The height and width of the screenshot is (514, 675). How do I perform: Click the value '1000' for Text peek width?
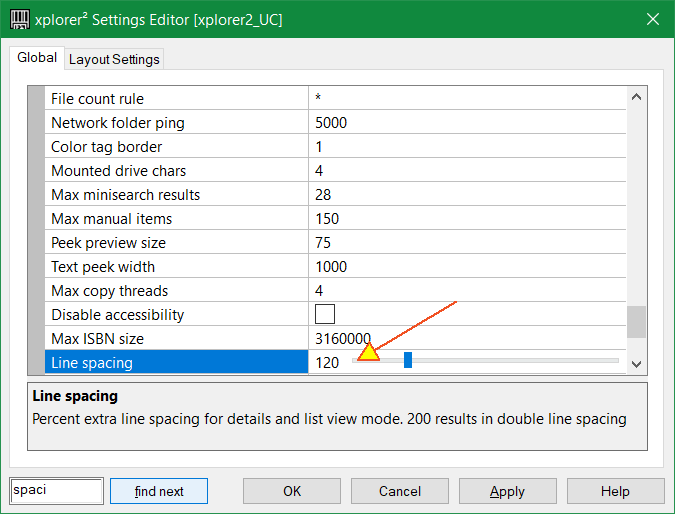point(331,267)
